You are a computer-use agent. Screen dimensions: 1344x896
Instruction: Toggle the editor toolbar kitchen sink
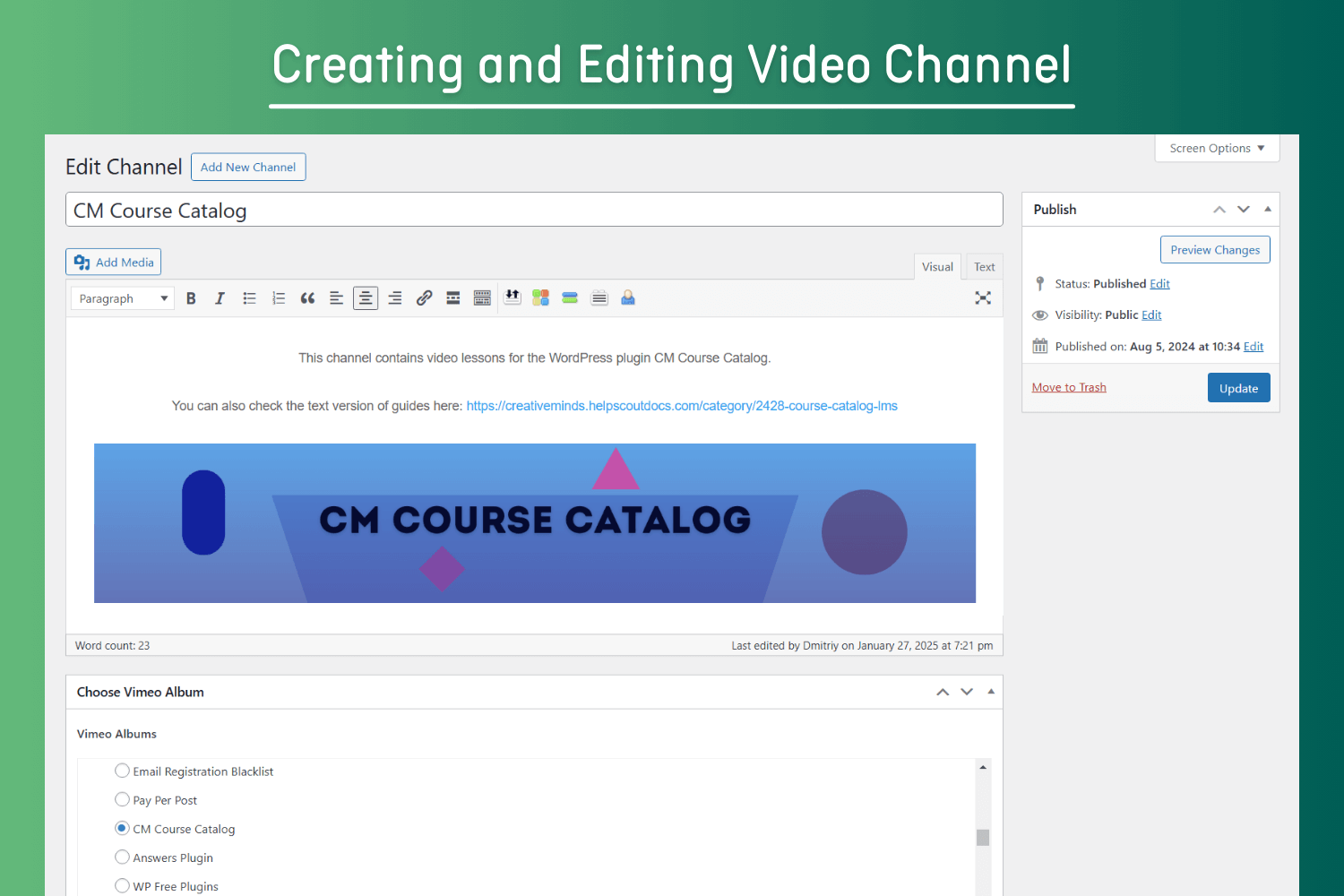[x=482, y=298]
